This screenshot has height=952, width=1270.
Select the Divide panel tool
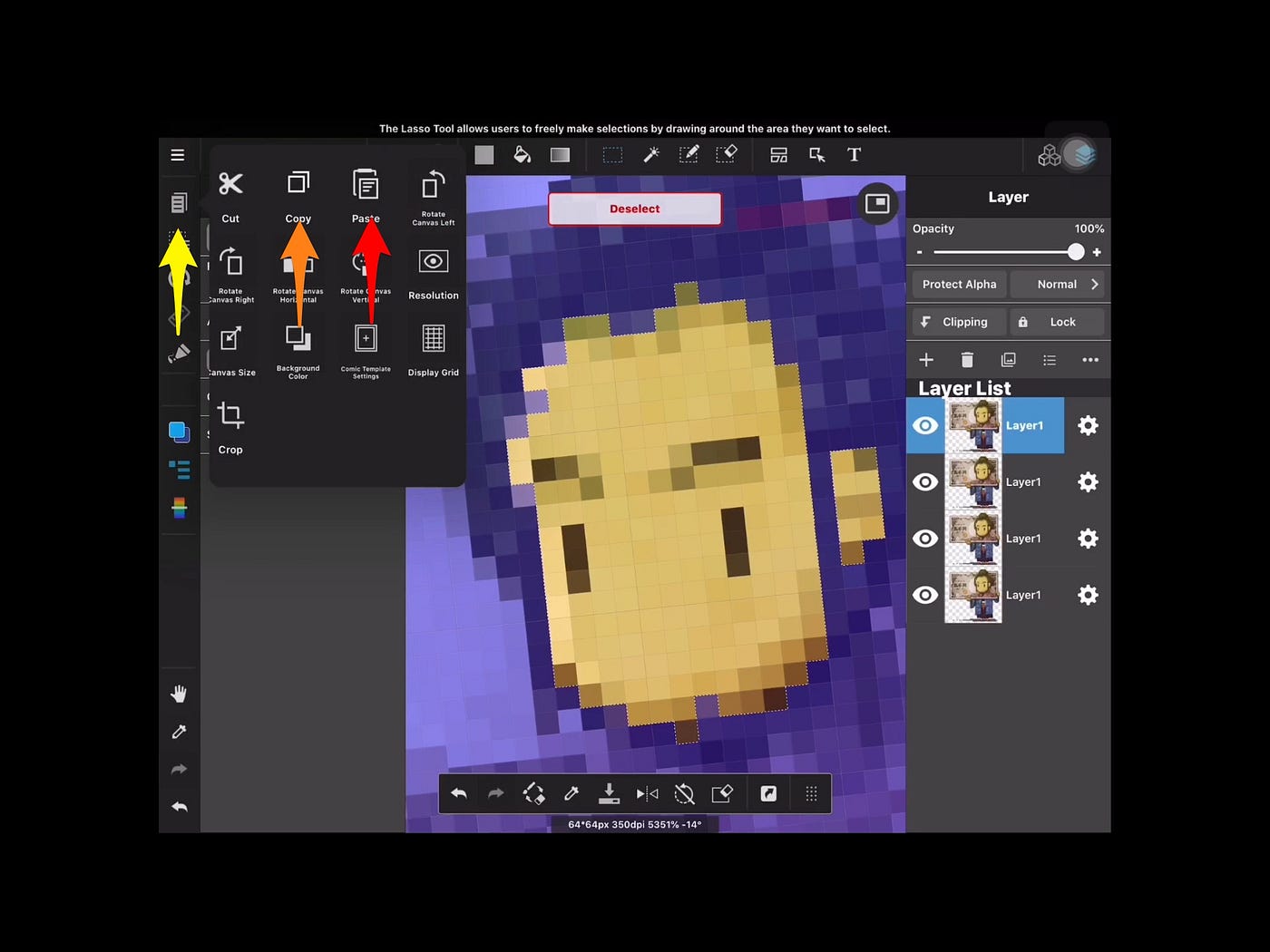pyautogui.click(x=778, y=155)
